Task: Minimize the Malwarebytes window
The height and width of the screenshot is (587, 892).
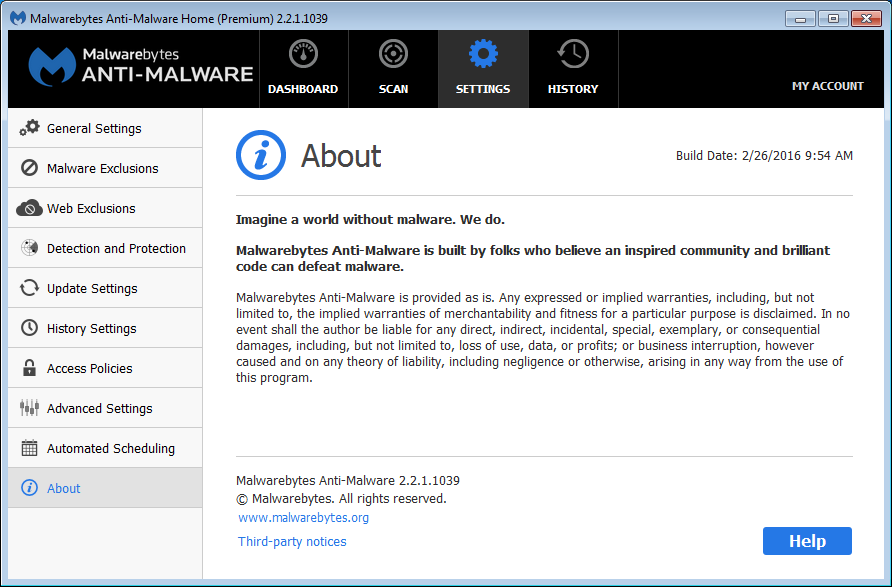Action: 800,19
